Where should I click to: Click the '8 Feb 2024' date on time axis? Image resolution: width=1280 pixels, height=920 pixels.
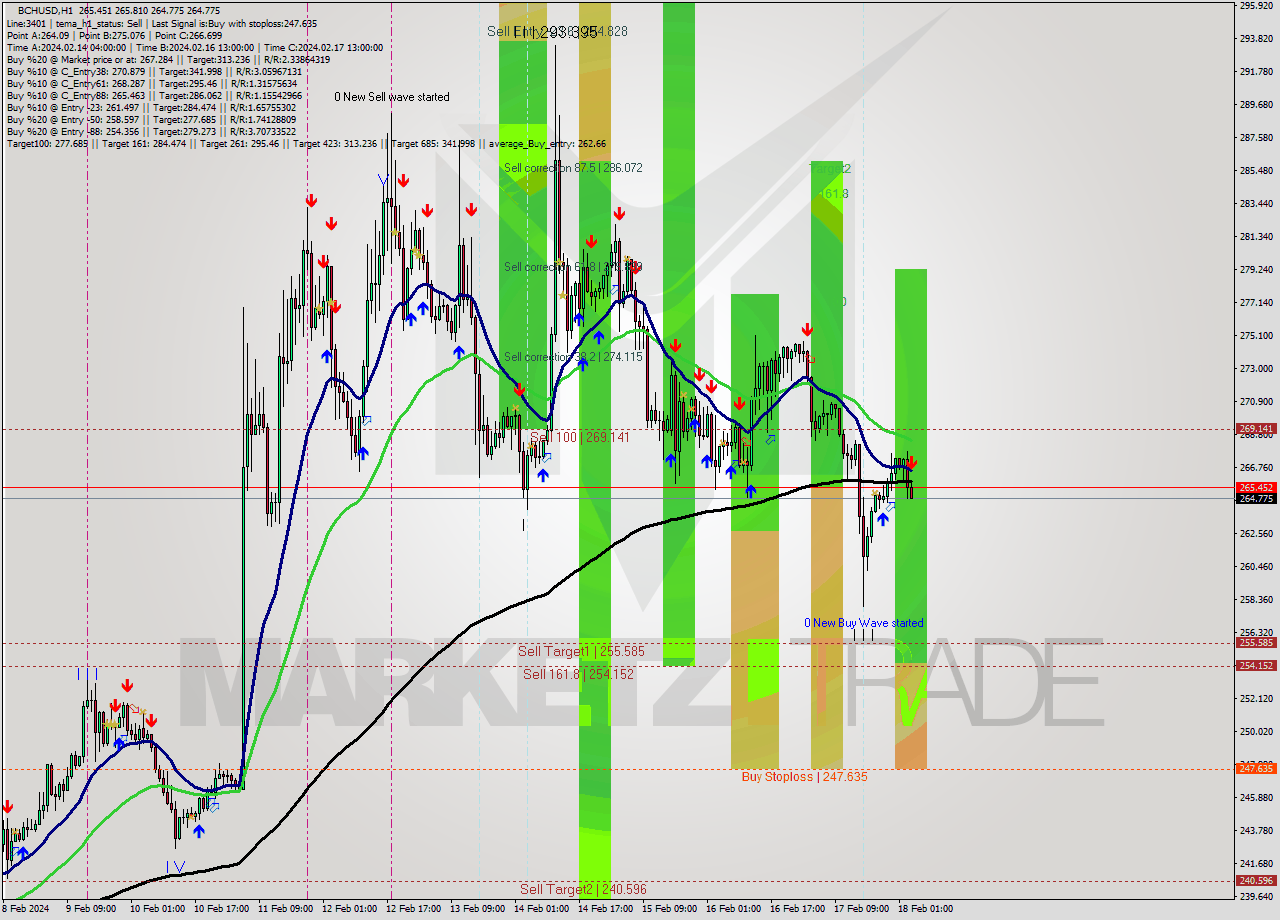(x=27, y=910)
